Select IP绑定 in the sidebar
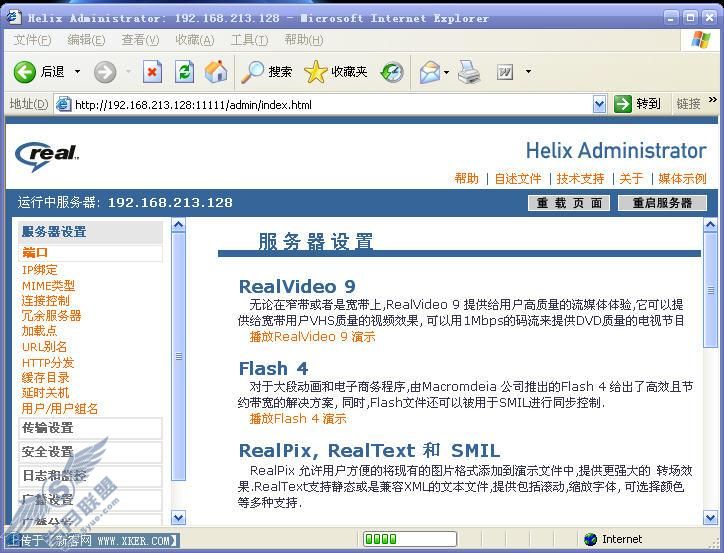The image size is (724, 553). coord(40,270)
